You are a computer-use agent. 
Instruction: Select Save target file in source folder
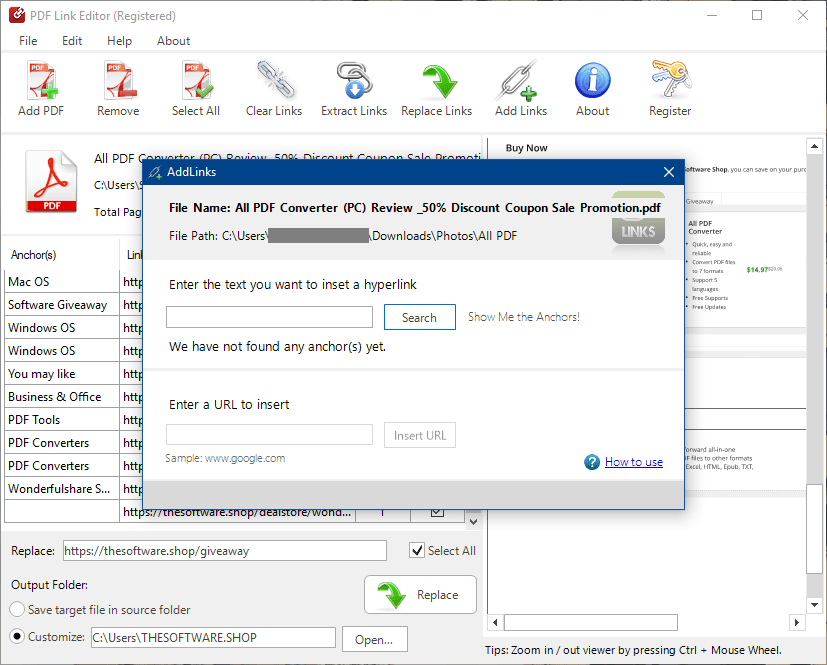(18, 610)
